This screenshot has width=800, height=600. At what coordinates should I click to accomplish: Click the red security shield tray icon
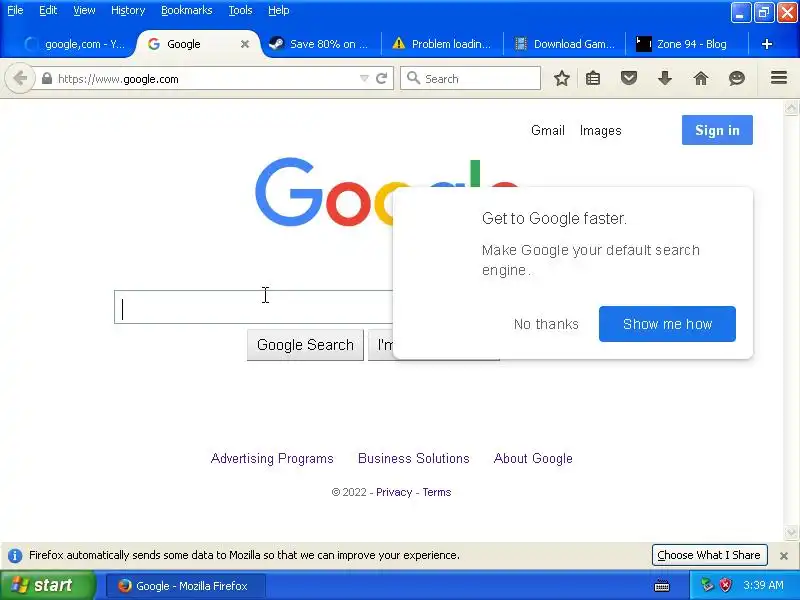click(726, 585)
